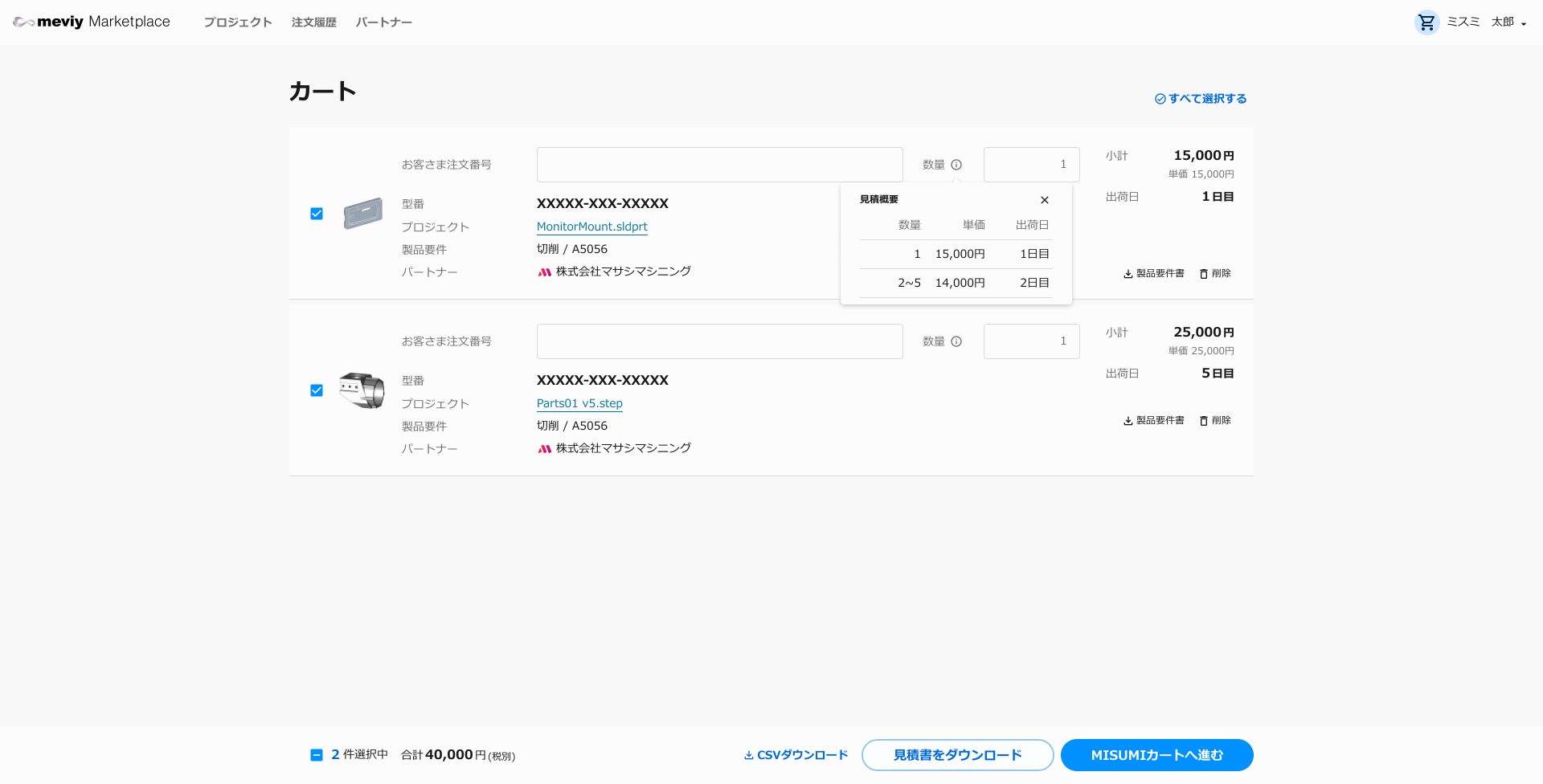
Task: Download 製品要件書 for MonitorMount item
Action: 1154,274
